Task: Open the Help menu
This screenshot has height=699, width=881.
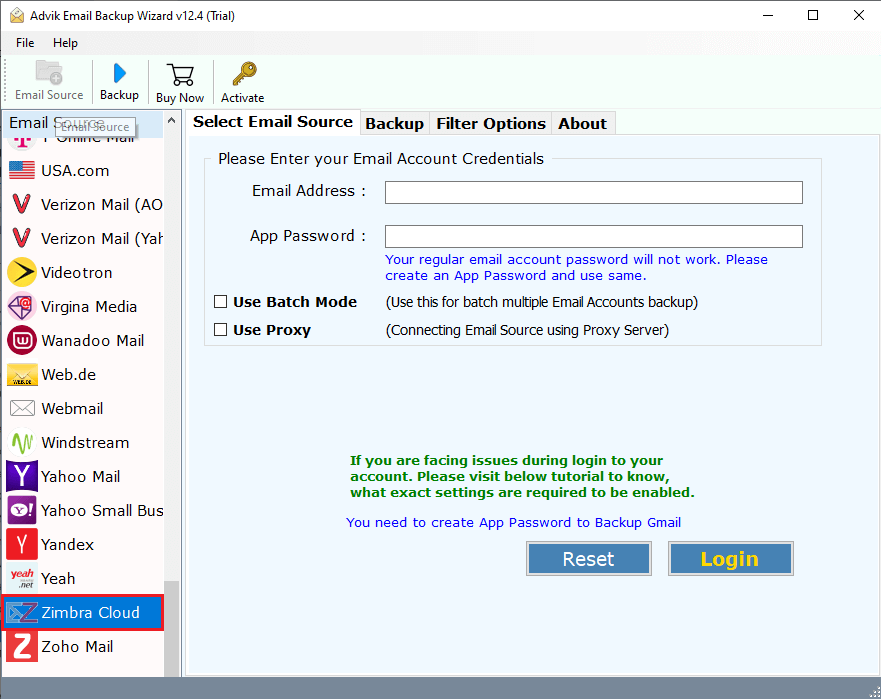Action: pyautogui.click(x=65, y=43)
